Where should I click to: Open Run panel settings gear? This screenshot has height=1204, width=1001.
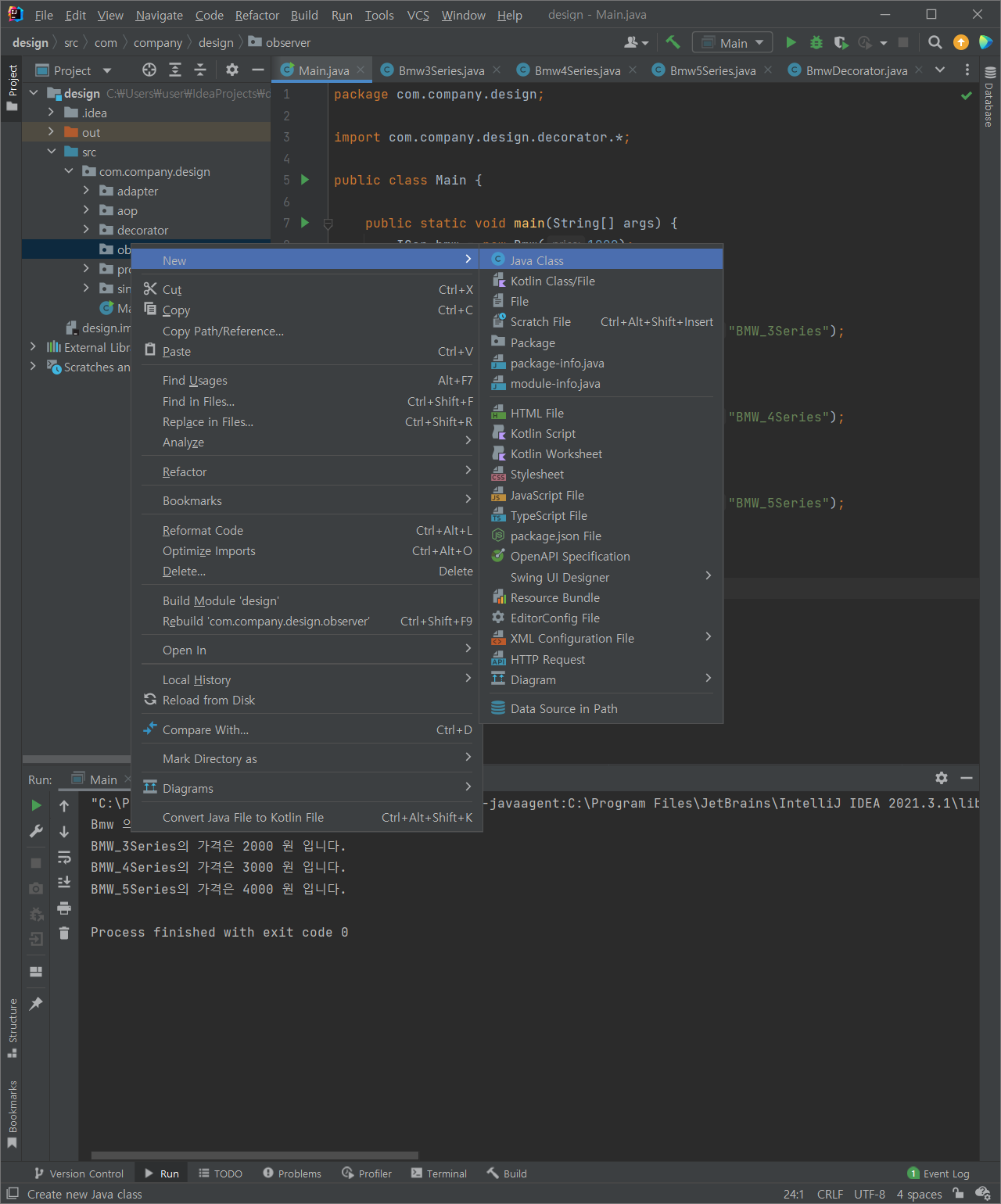coord(942,778)
